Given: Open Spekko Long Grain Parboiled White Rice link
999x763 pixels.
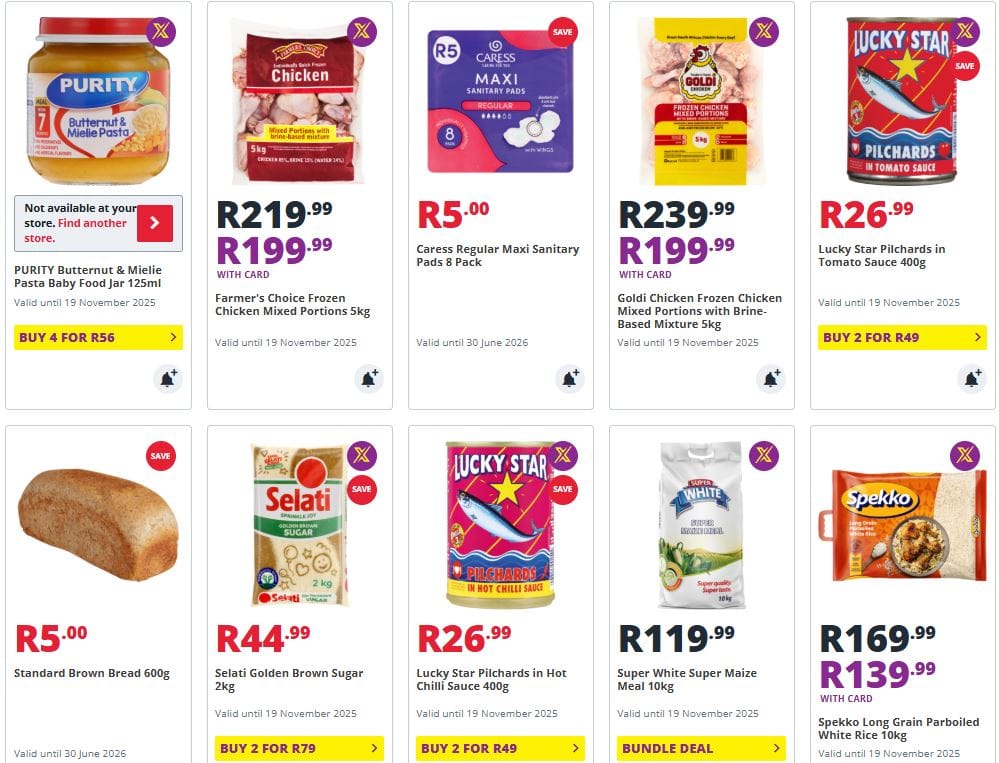Looking at the screenshot, I should click(897, 728).
